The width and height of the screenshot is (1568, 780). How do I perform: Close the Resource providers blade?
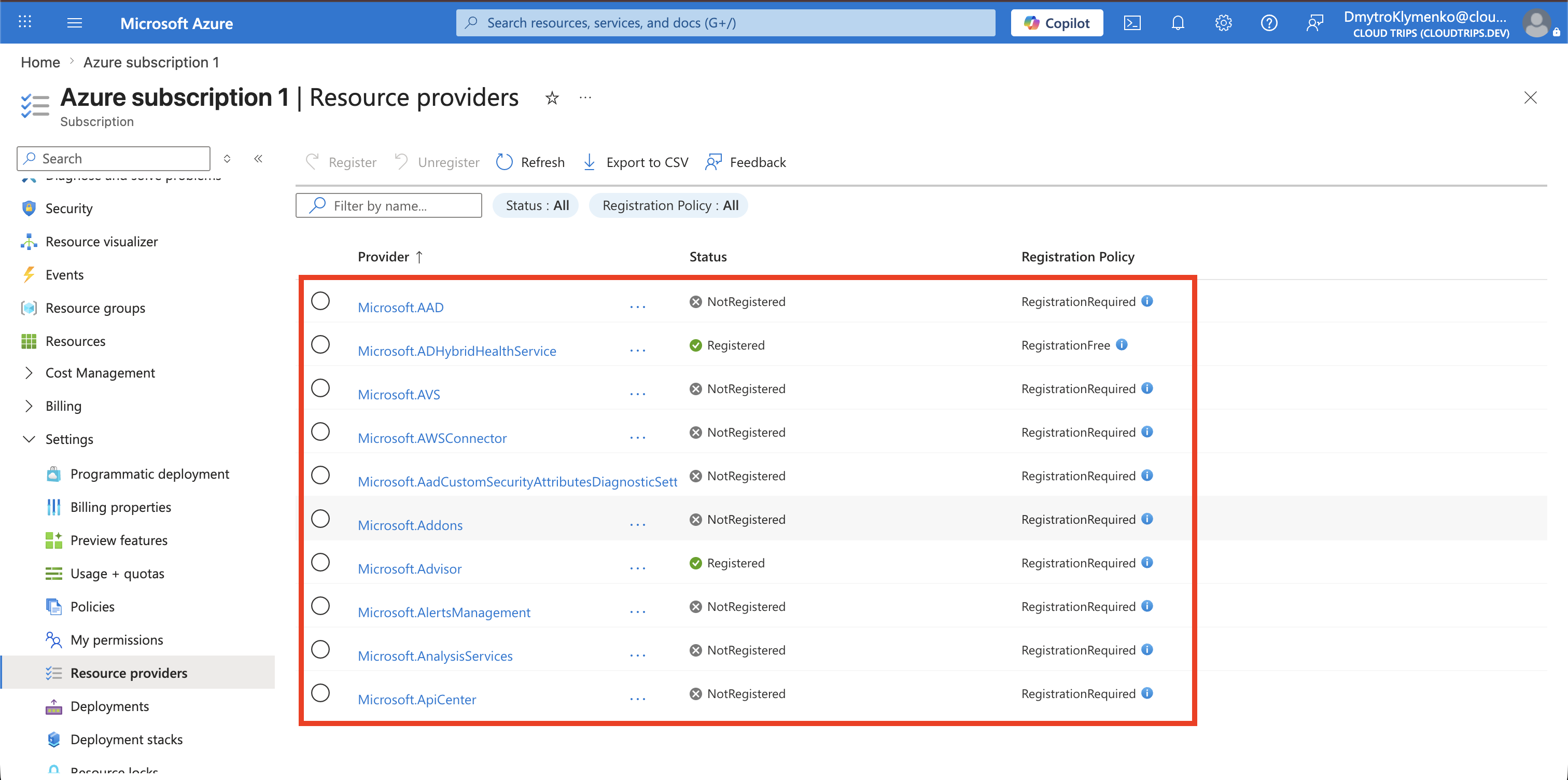click(1530, 97)
